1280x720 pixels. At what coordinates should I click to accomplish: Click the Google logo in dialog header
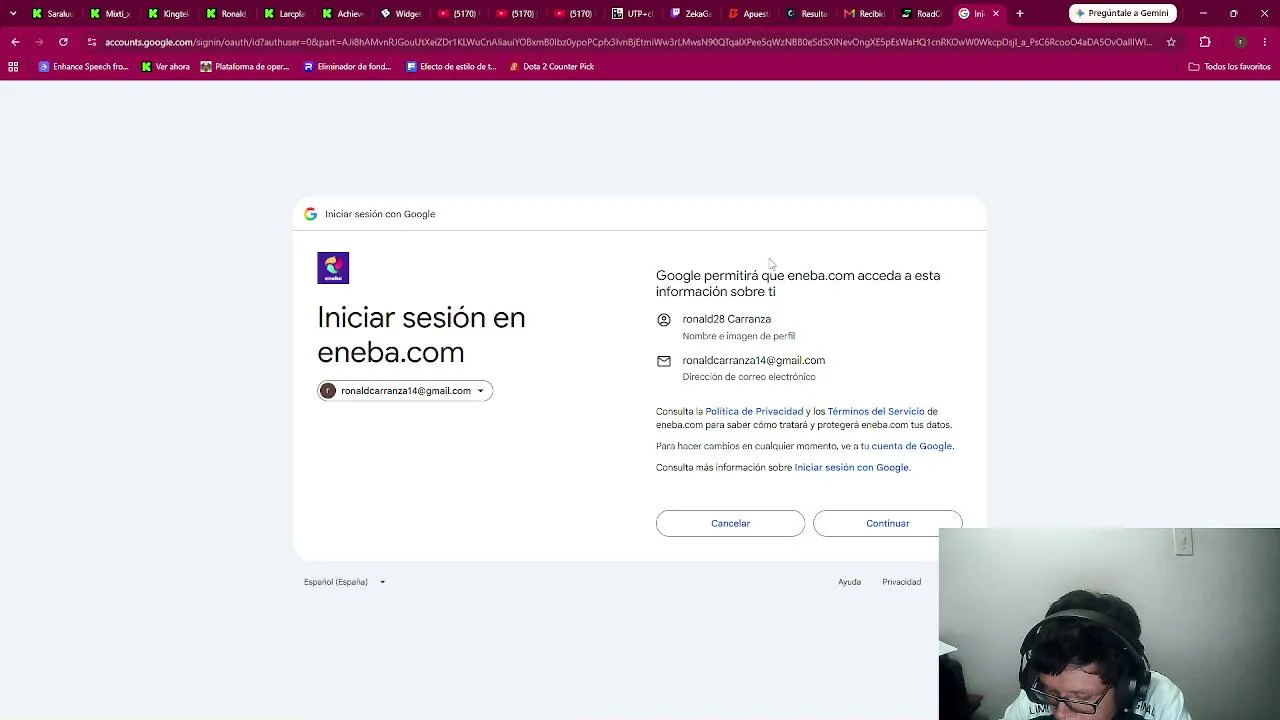click(x=310, y=214)
